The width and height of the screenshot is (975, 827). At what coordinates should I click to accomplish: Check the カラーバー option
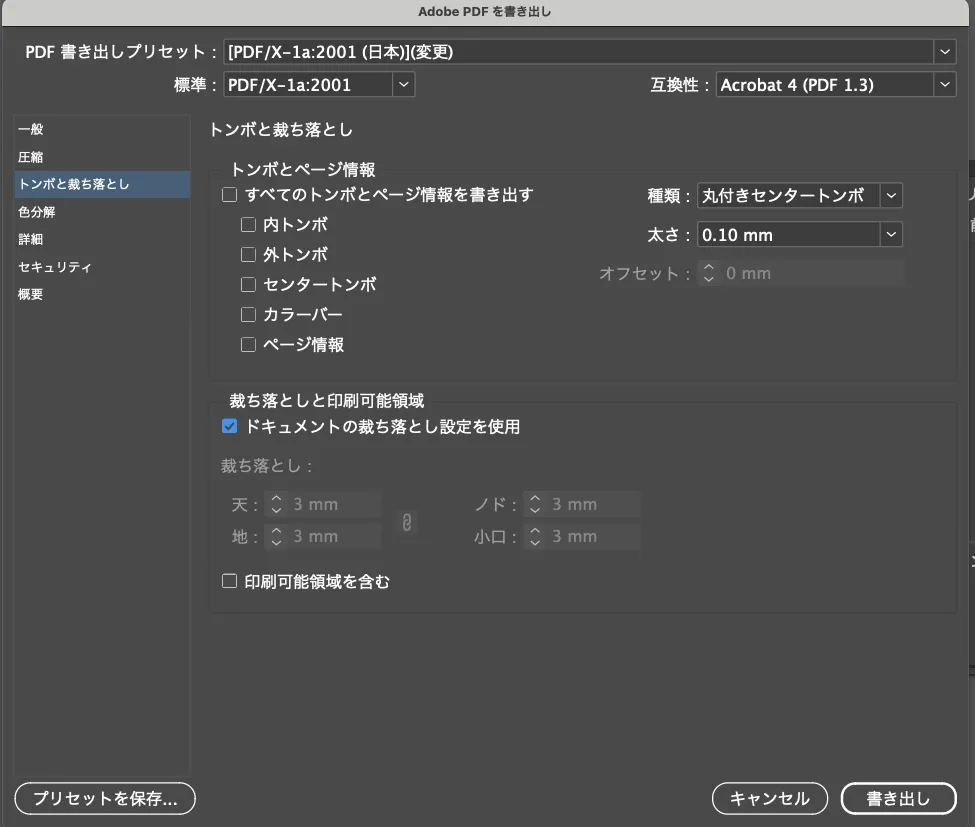pos(248,314)
